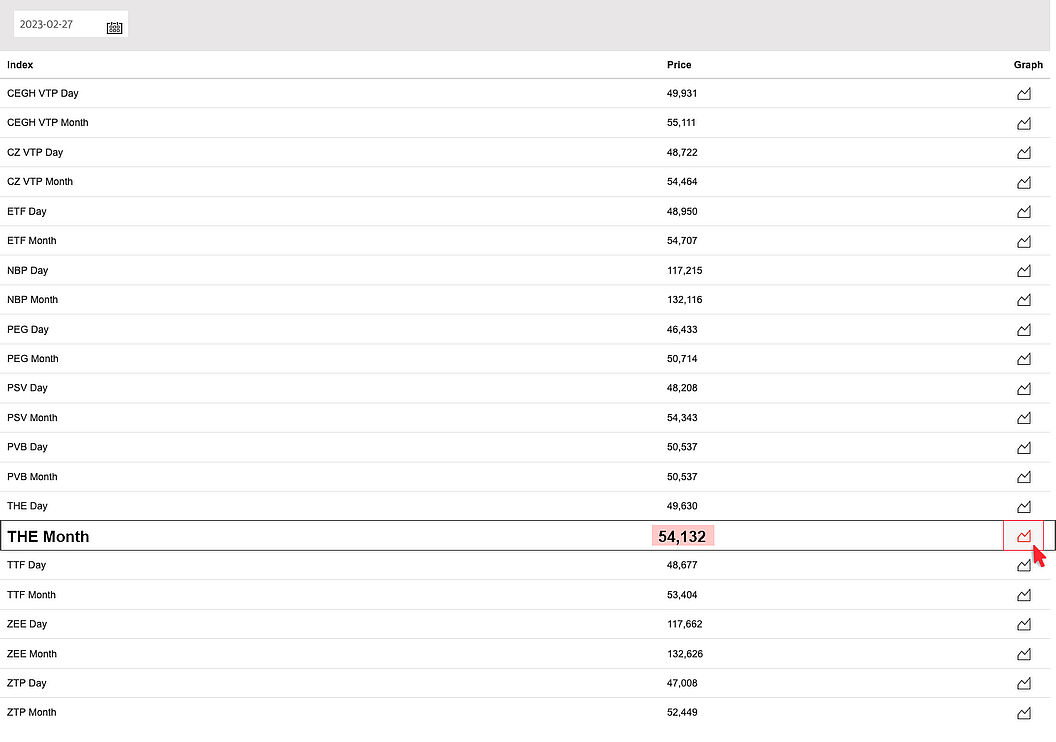Open graph for PEG Day
Image resolution: width=1056 pixels, height=742 pixels.
pos(1024,329)
